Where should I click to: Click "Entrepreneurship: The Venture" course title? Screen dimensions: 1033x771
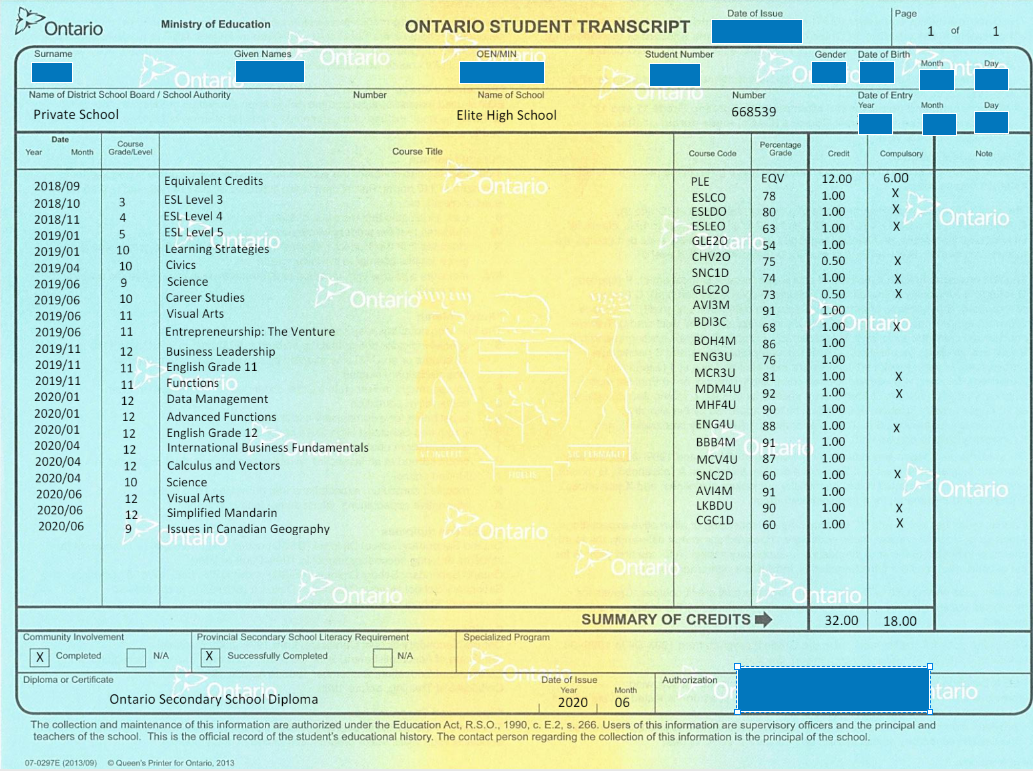coord(250,332)
